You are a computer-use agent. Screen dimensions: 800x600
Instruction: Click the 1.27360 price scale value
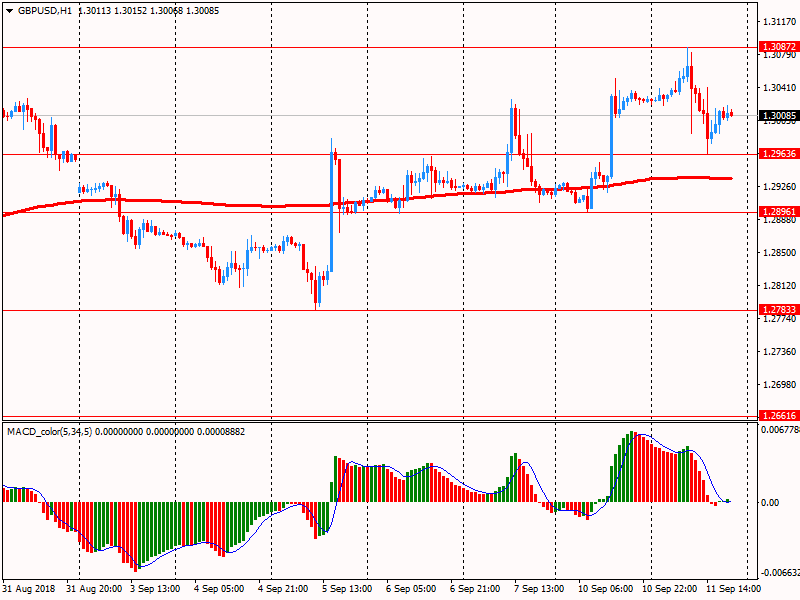780,352
